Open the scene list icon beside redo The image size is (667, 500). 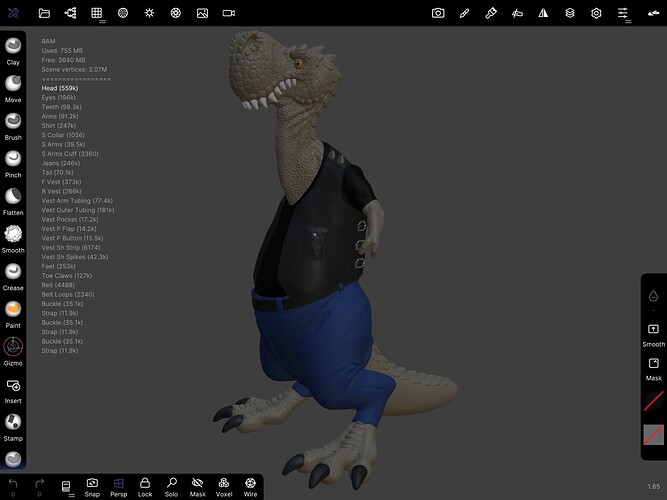coord(66,487)
